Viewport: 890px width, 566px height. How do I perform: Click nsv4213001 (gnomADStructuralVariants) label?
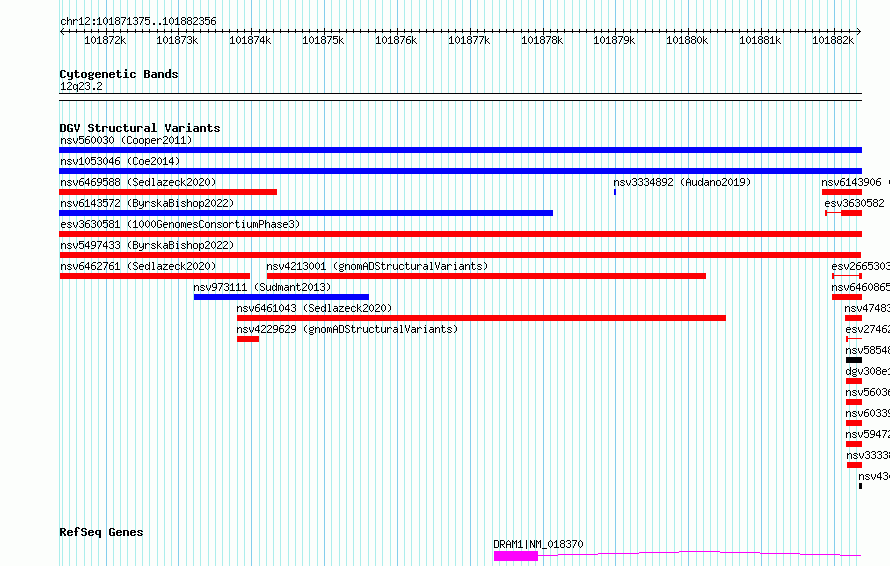coord(377,266)
